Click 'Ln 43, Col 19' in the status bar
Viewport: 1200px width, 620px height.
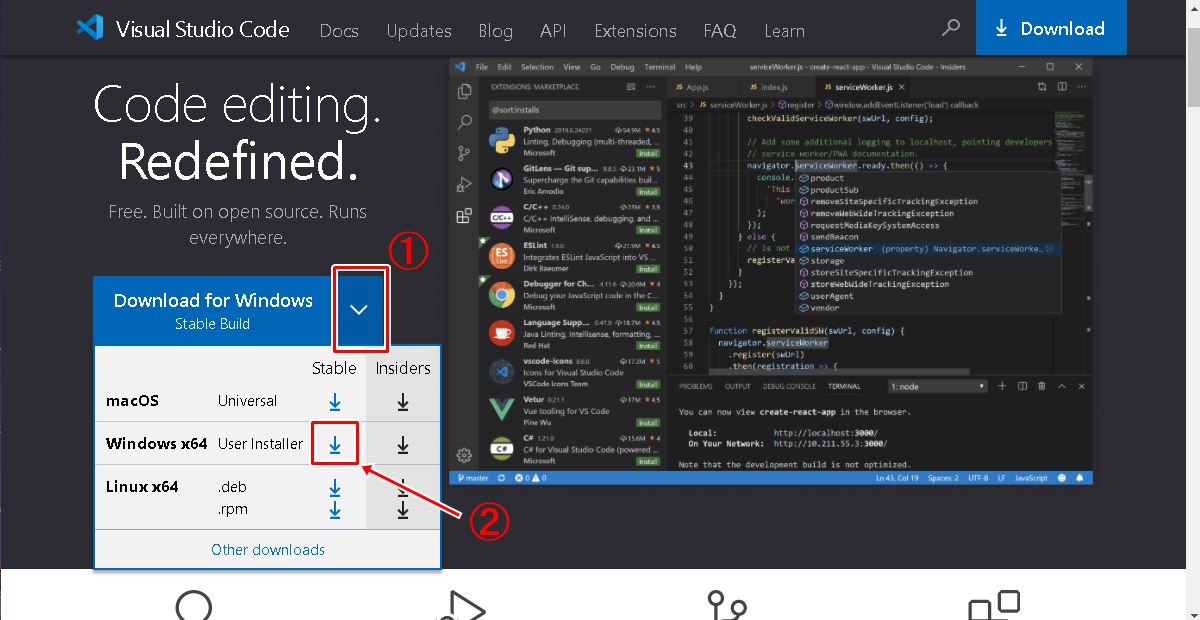coord(897,478)
